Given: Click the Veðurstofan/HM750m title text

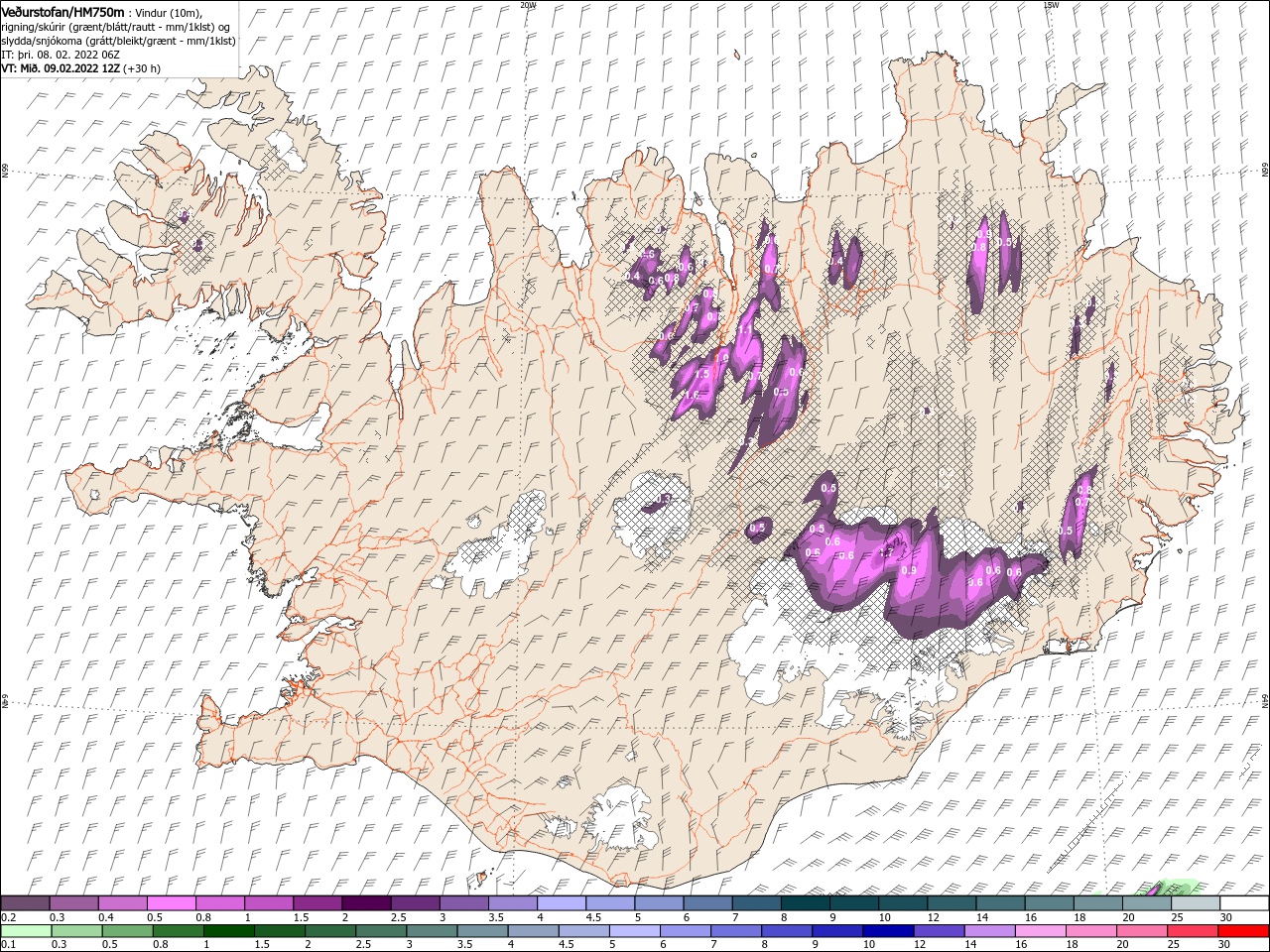Looking at the screenshot, I should tap(63, 11).
